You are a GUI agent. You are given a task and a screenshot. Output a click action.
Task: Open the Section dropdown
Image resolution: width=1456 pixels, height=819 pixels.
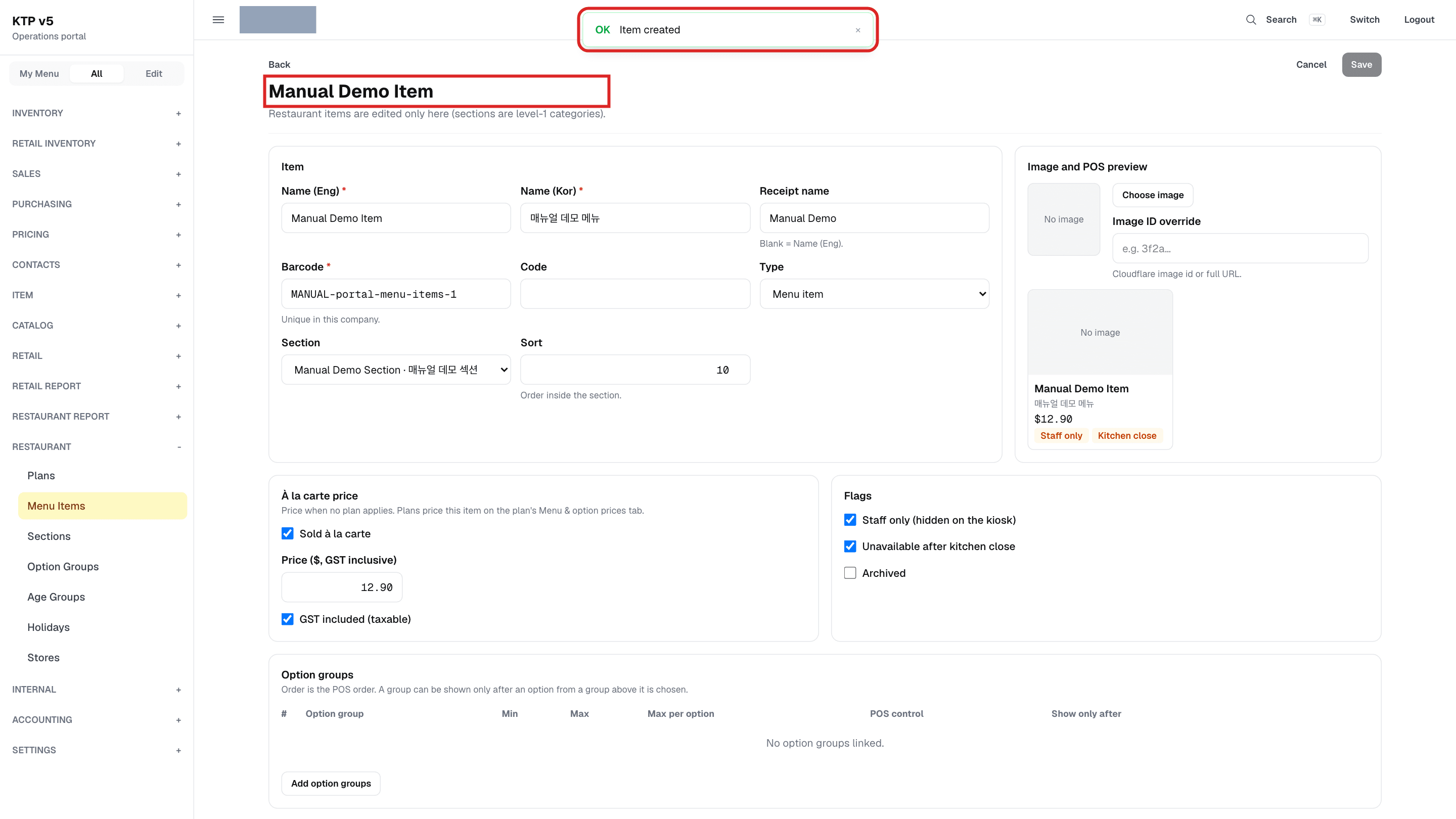click(x=396, y=370)
